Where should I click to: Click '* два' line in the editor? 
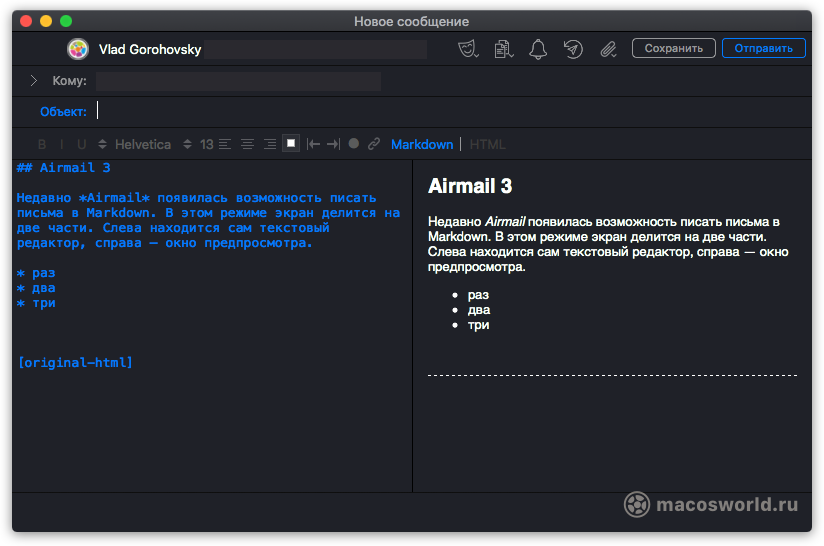click(36, 288)
